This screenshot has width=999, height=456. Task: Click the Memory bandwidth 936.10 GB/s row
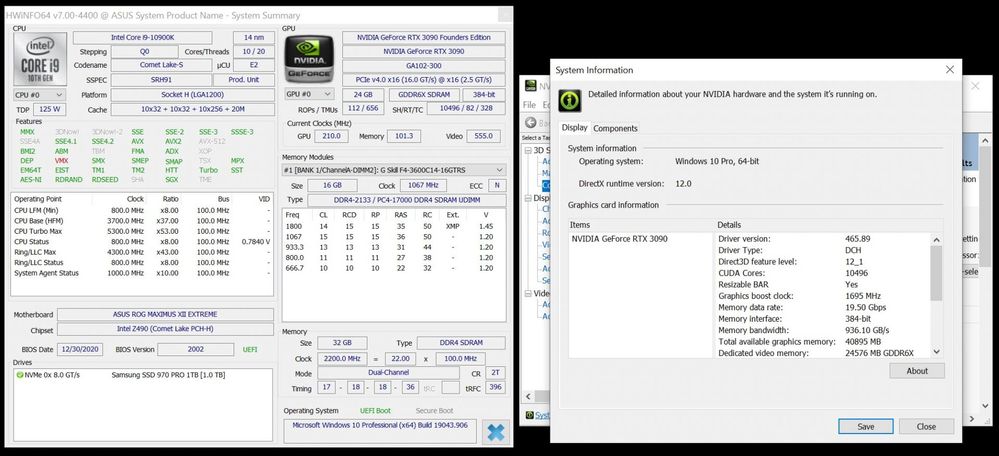point(822,331)
